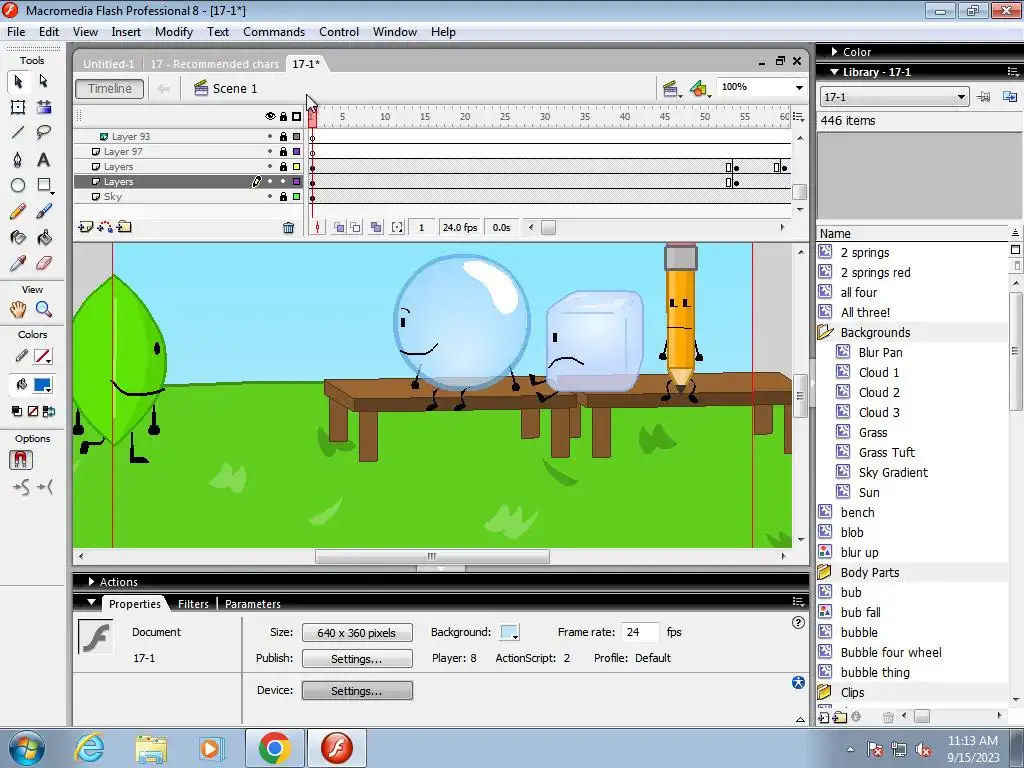Switch to the Untitled-1 document tab
The width and height of the screenshot is (1024, 768).
click(x=108, y=64)
